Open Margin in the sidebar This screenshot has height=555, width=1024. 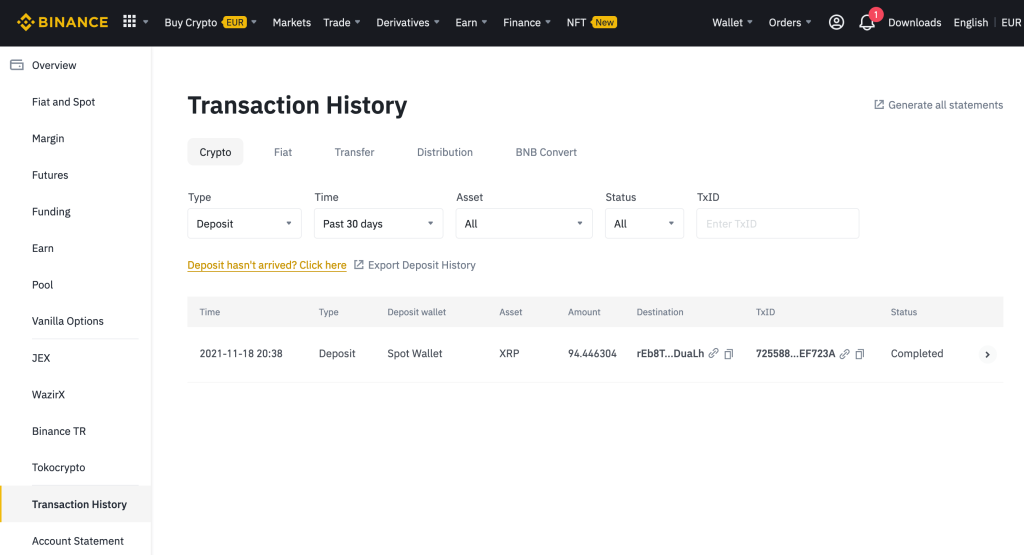[48, 138]
